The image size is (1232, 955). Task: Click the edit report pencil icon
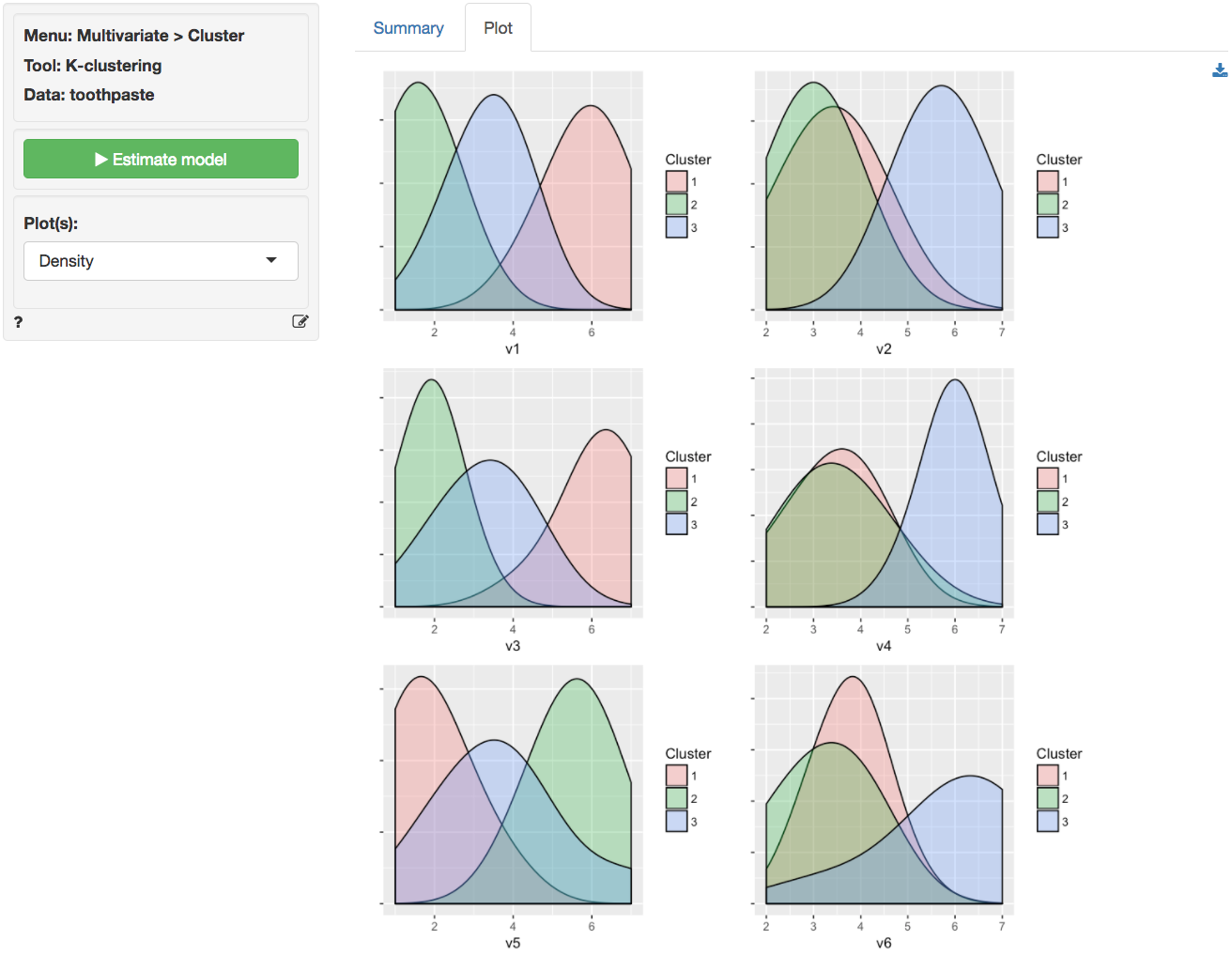[x=300, y=321]
